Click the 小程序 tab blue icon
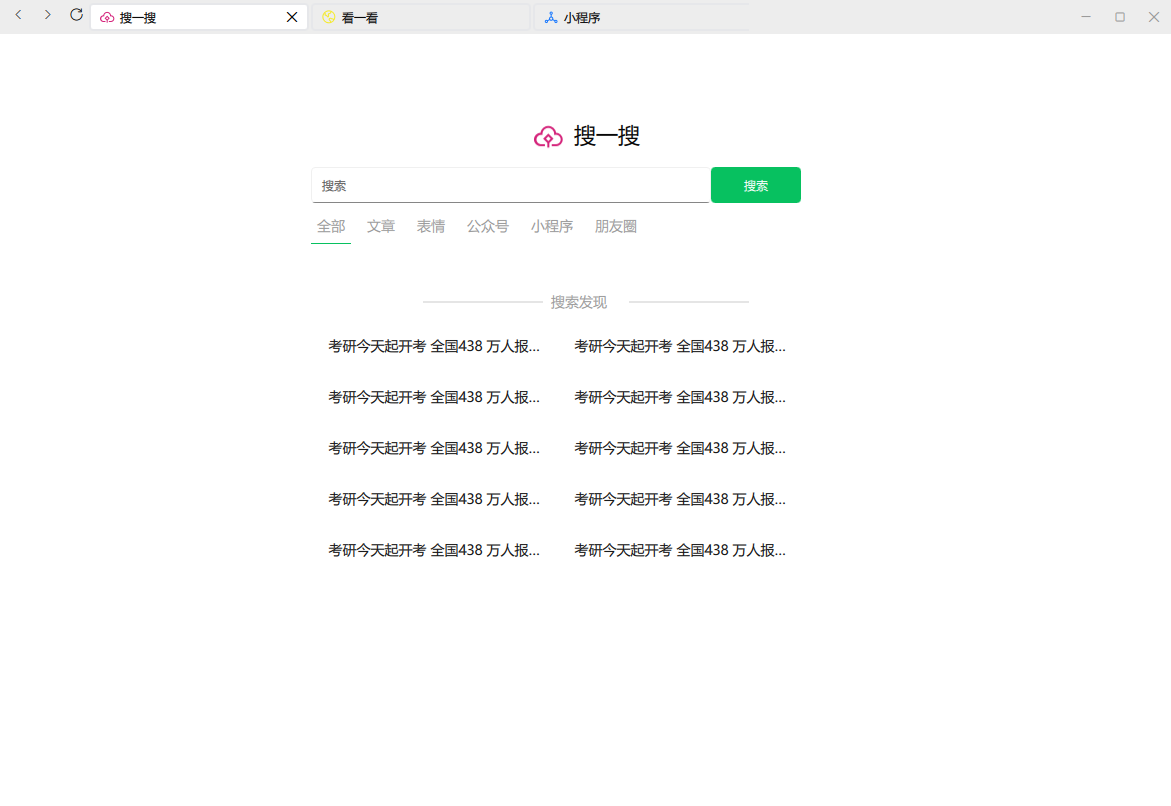 coord(551,17)
